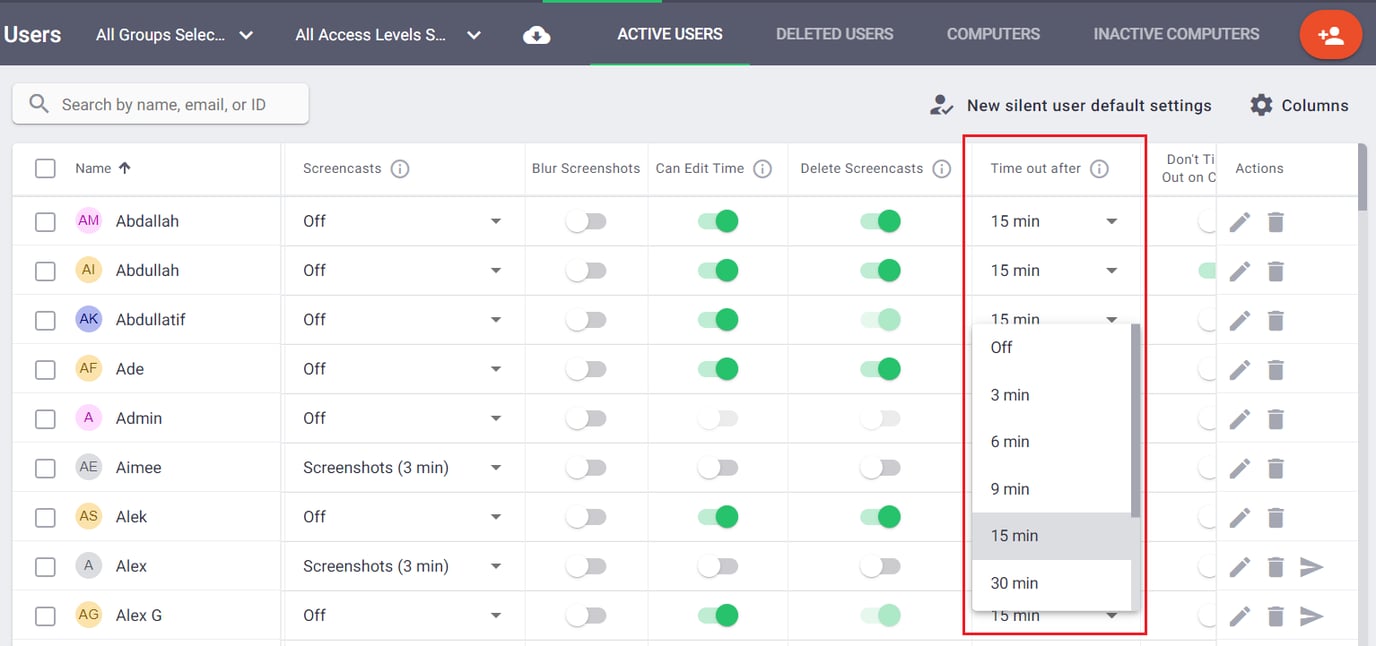Select 30 min from the timeout list

(1014, 583)
